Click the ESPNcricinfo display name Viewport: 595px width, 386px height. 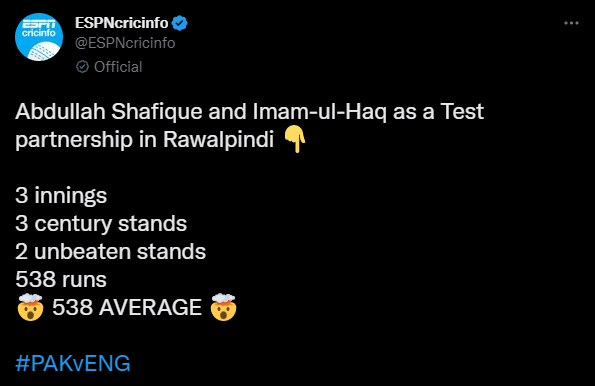click(121, 23)
